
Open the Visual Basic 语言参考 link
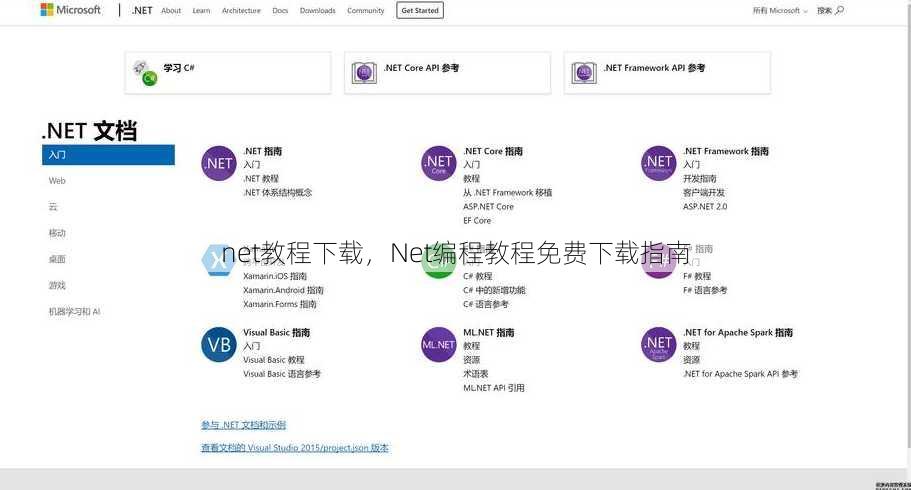(x=282, y=374)
